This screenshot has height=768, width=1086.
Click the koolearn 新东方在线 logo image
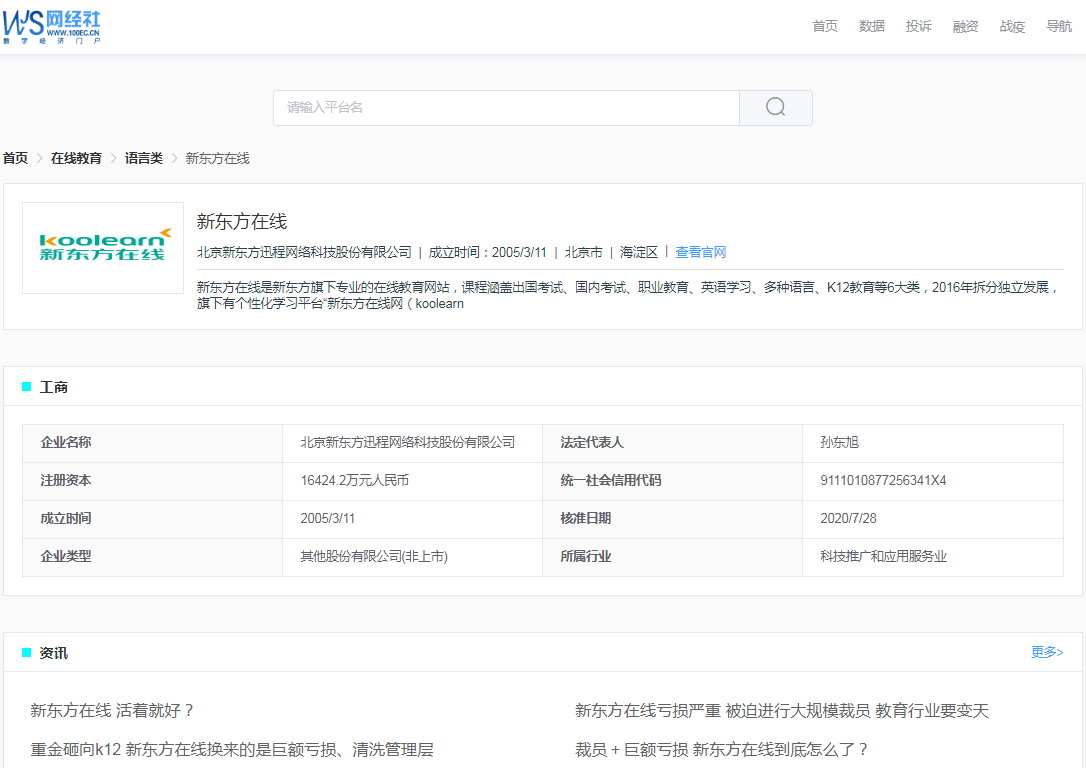103,247
